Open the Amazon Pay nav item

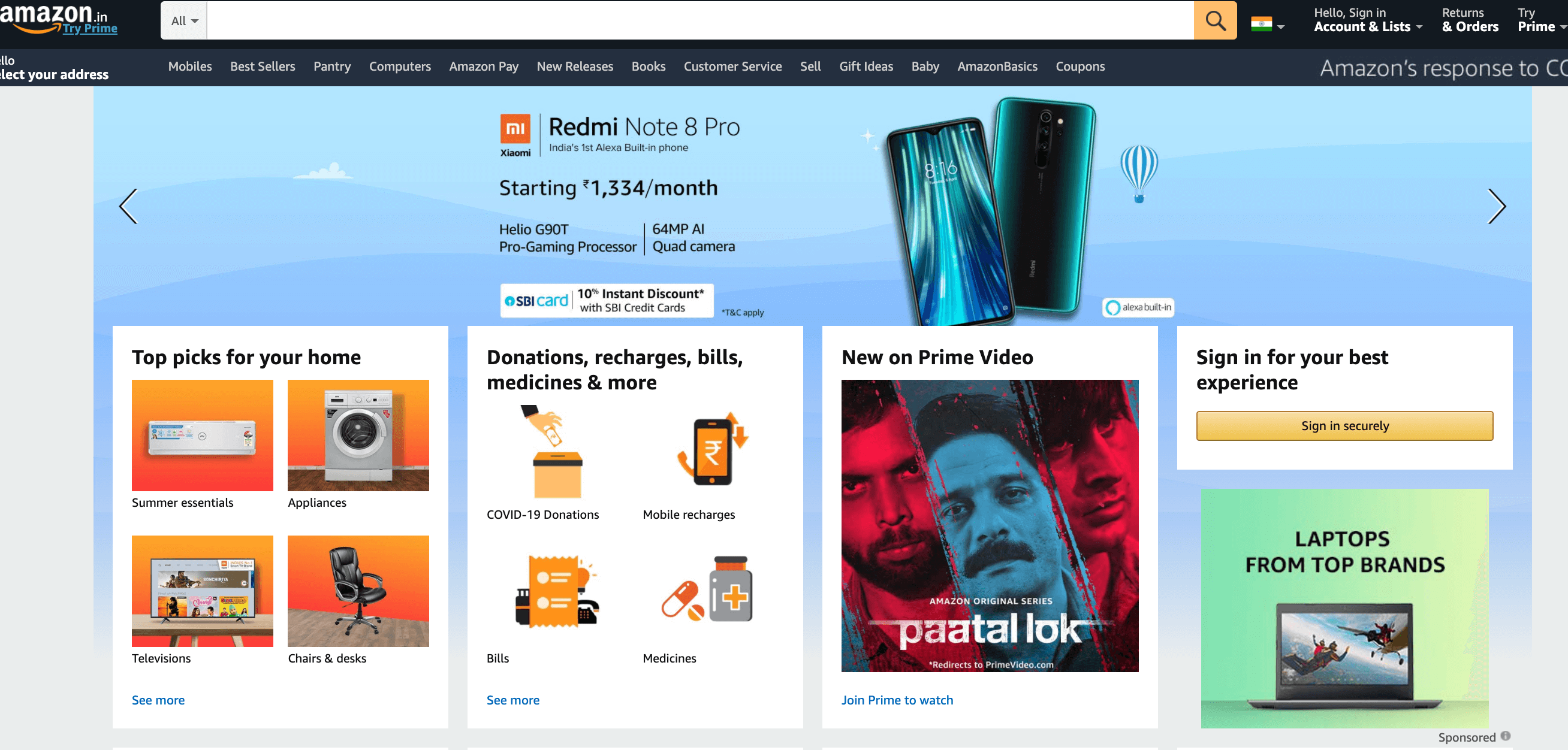click(483, 66)
